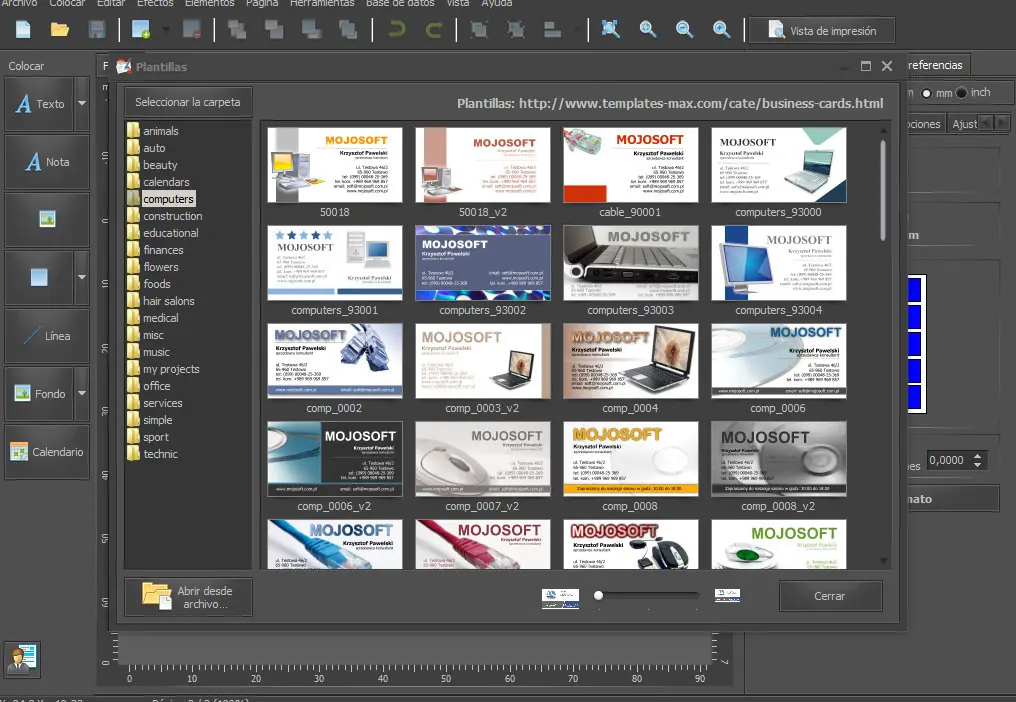Click the Cerrar button
This screenshot has width=1016, height=702.
point(830,596)
